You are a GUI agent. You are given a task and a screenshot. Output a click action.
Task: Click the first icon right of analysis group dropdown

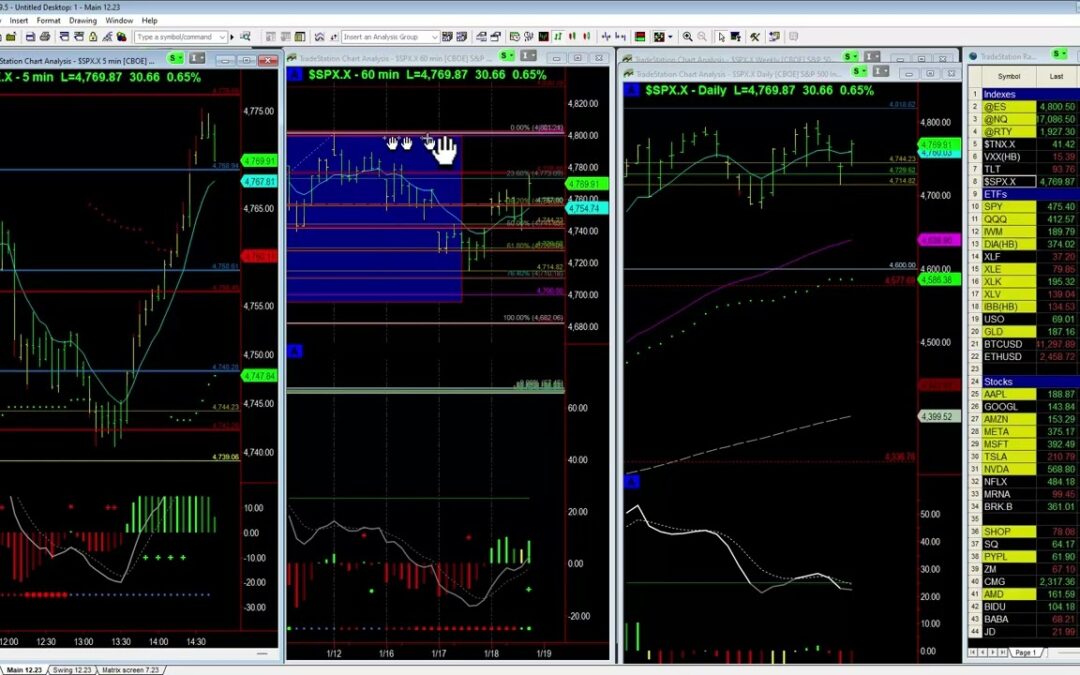(447, 37)
